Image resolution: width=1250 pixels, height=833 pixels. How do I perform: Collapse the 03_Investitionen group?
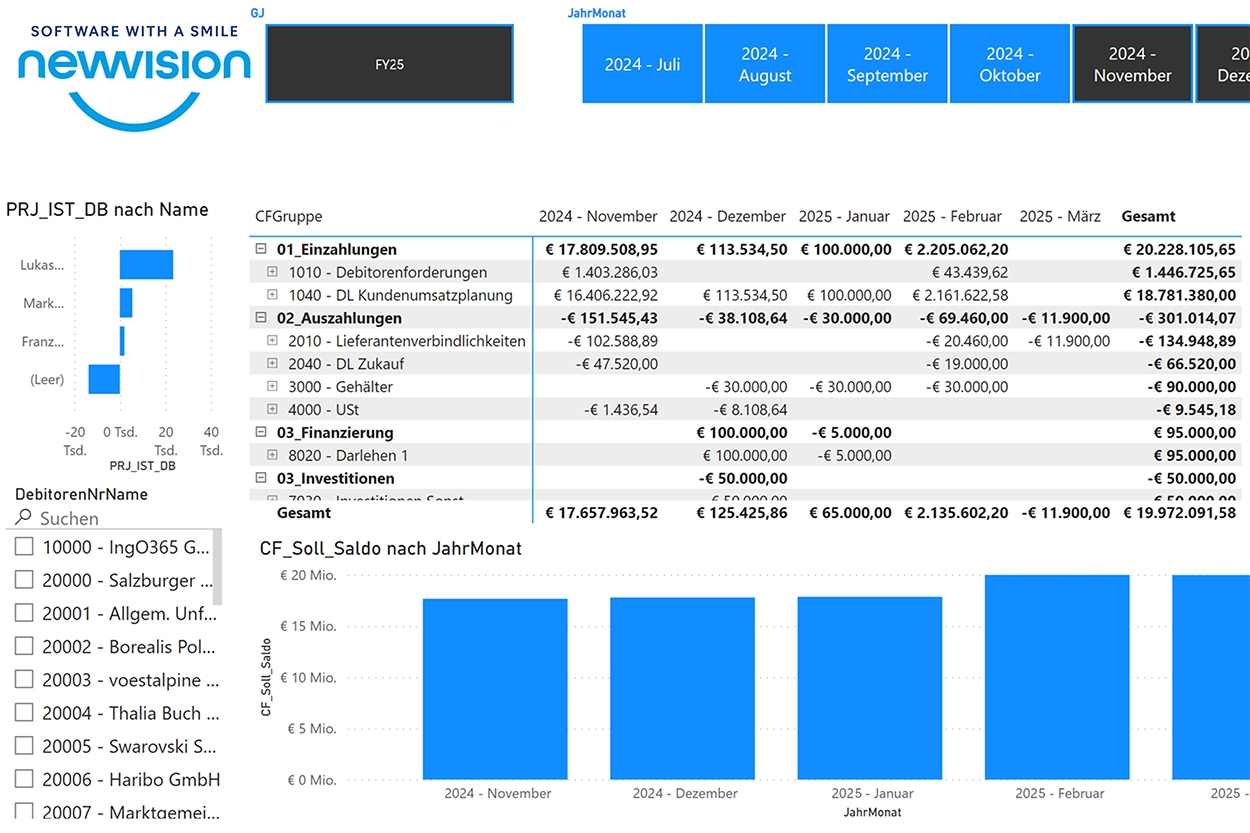[261, 479]
